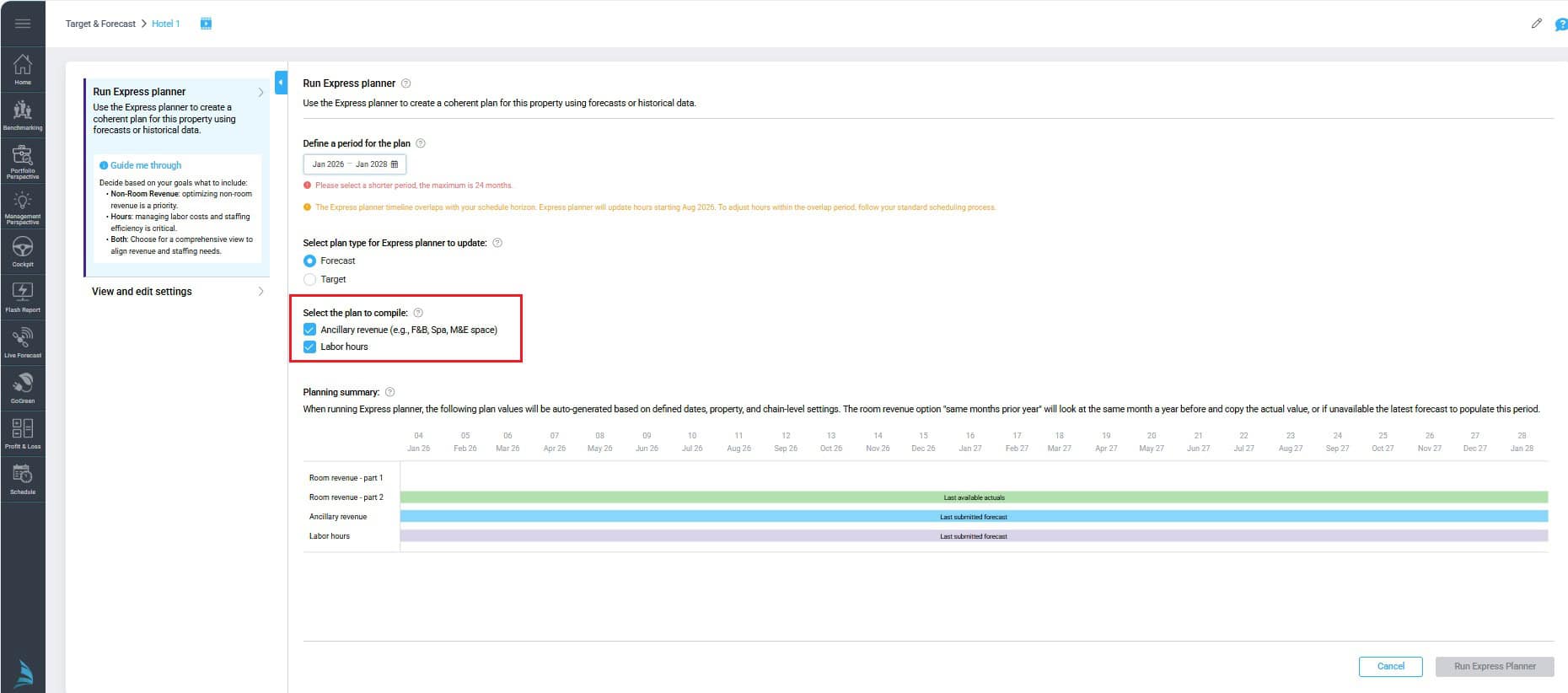Viewport: 1568px width, 693px height.
Task: Click Target & Forecast breadcrumb
Action: click(x=100, y=24)
